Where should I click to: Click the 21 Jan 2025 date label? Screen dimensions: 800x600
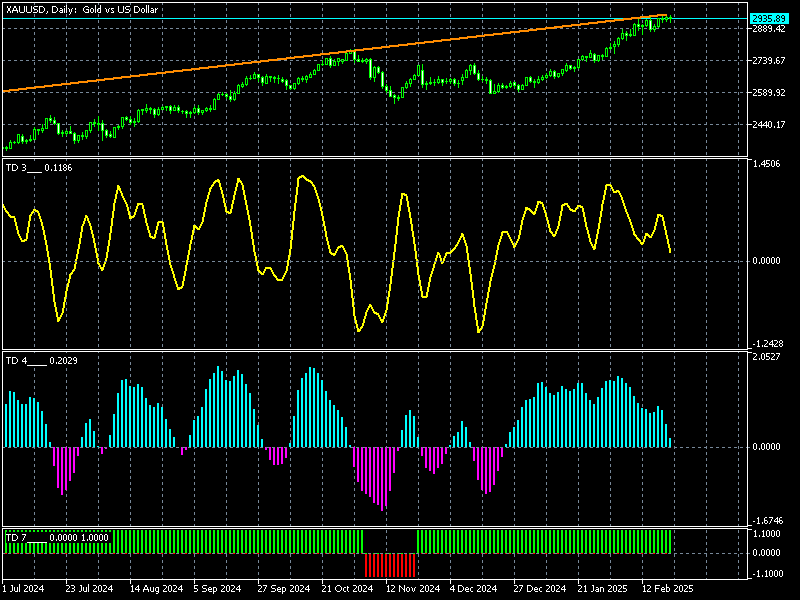click(603, 589)
